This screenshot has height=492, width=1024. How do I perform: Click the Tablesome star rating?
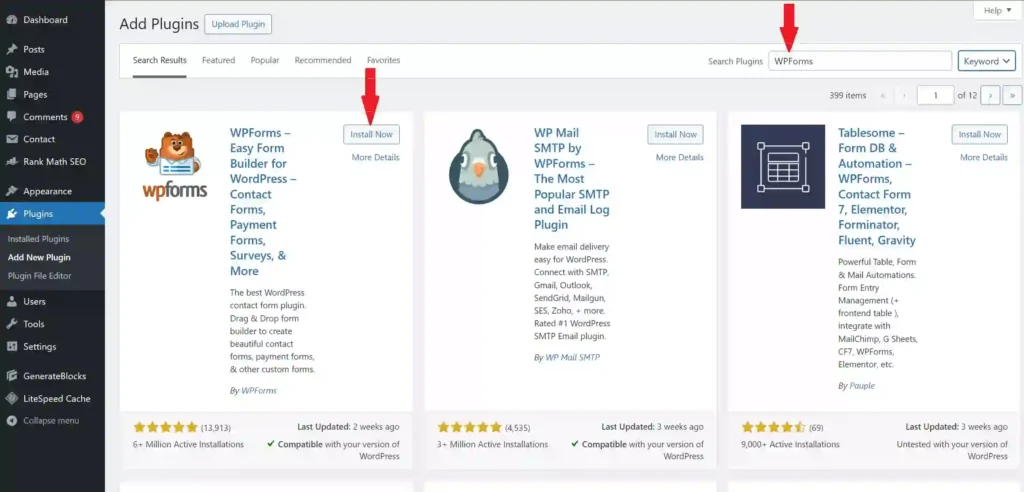pos(773,427)
